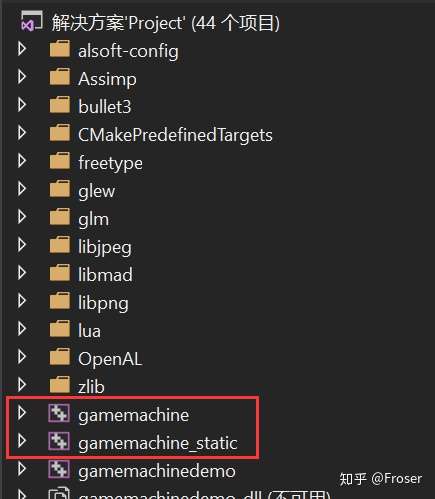Image resolution: width=435 pixels, height=499 pixels.
Task: Expand the Assimp folder node
Action: [x=22, y=77]
